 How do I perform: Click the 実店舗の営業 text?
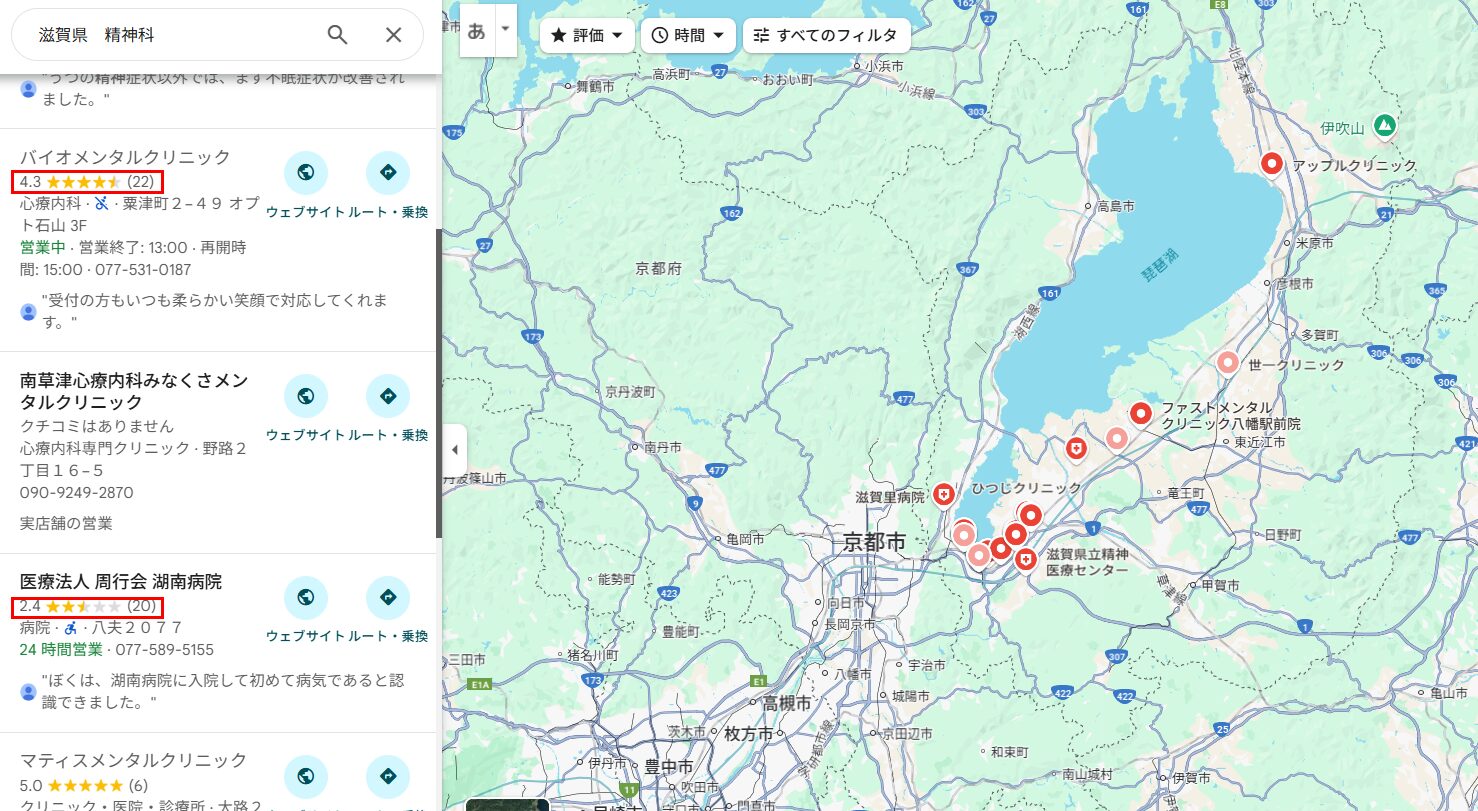tap(66, 523)
